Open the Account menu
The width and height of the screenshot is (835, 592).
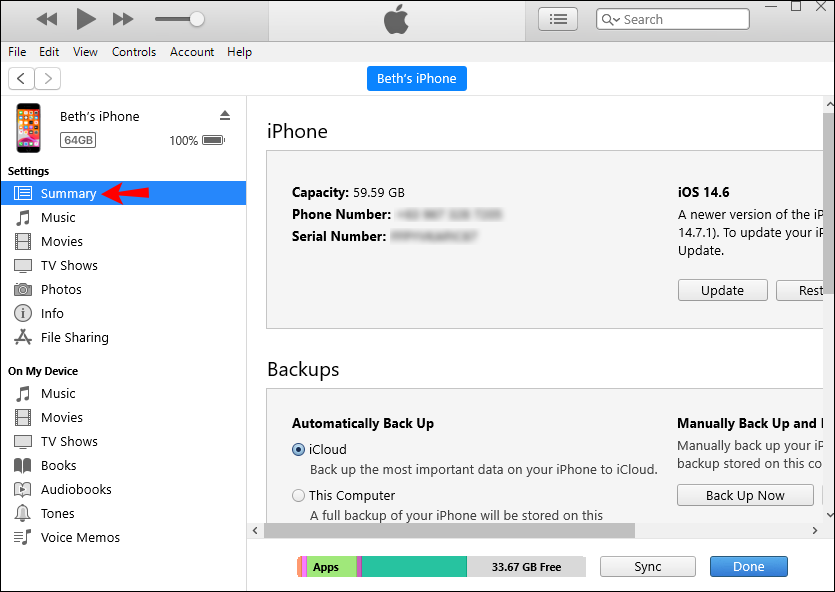pos(192,52)
